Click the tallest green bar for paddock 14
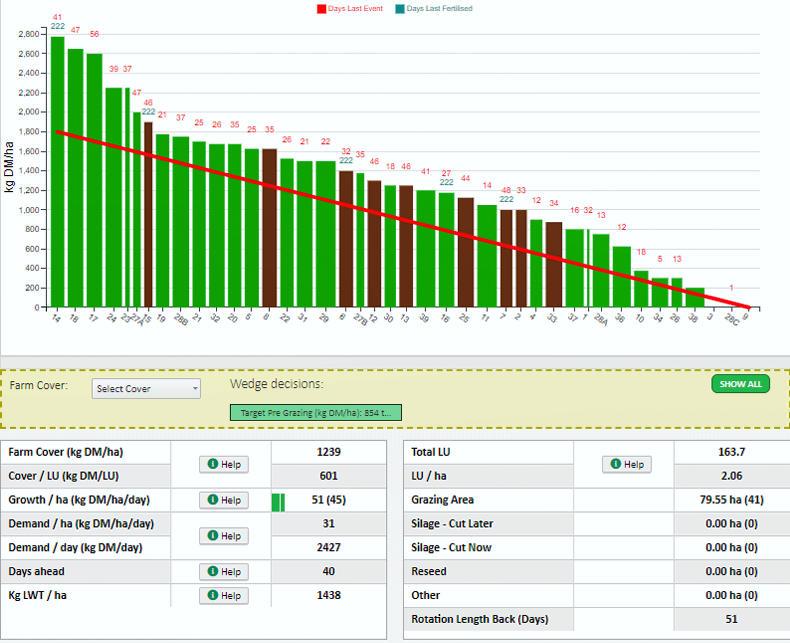 pyautogui.click(x=57, y=172)
